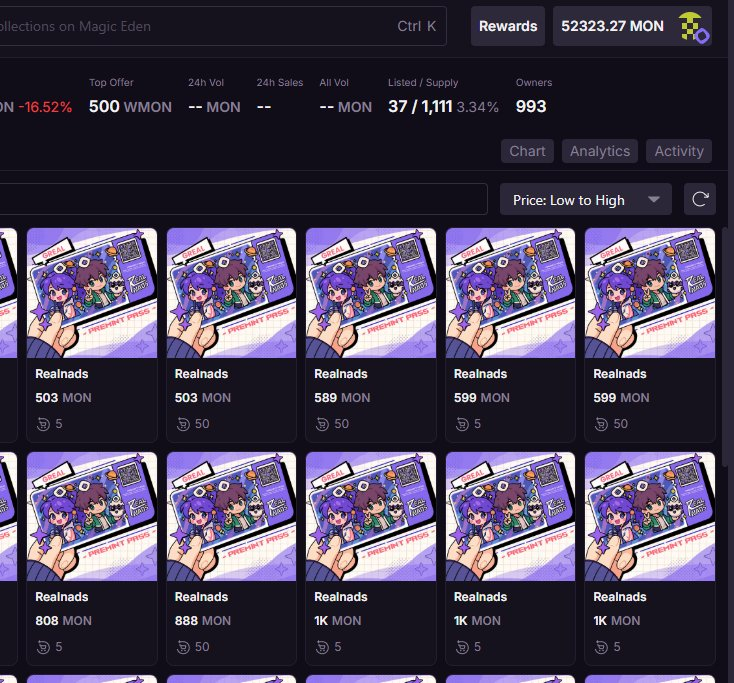Switch to the Chart tab
The width and height of the screenshot is (734, 683).
[x=527, y=151]
